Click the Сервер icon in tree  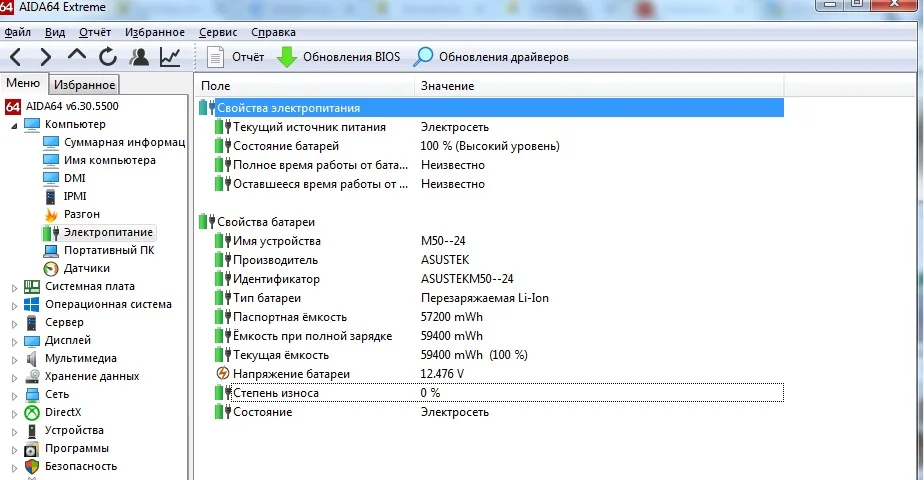point(32,323)
